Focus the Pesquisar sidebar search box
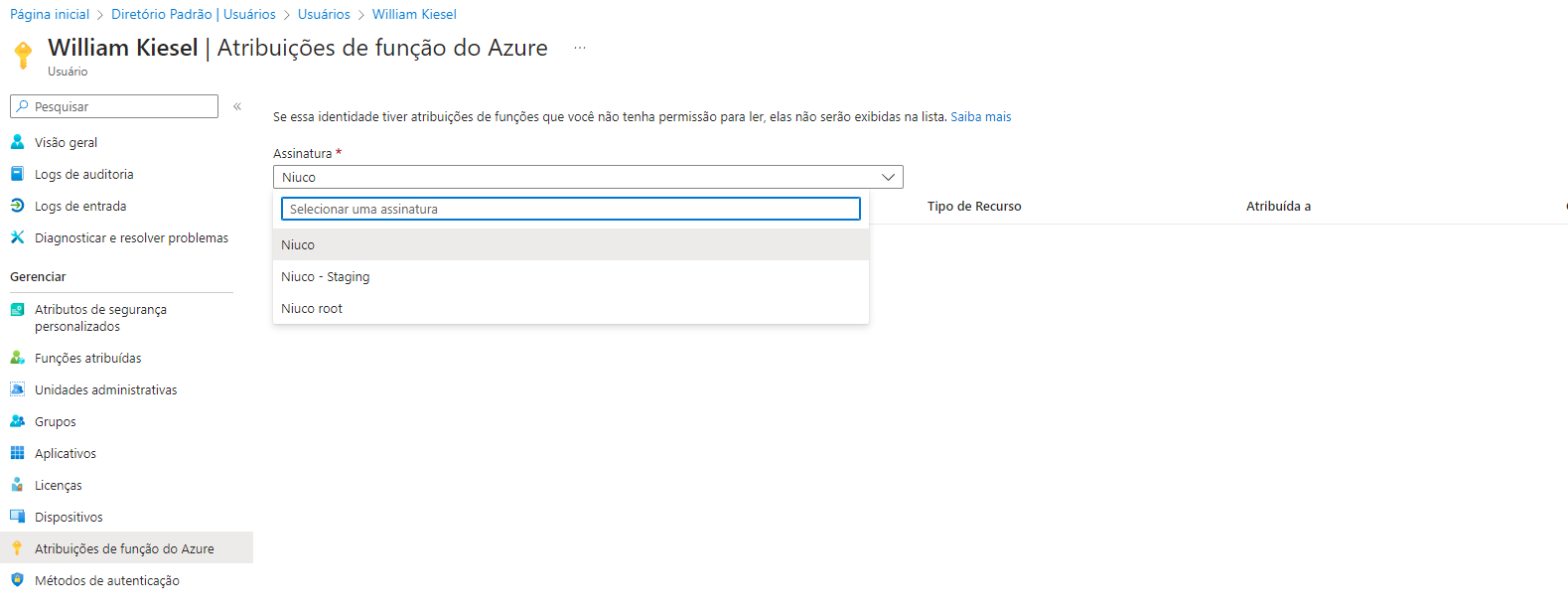The image size is (1568, 612). pyautogui.click(x=114, y=106)
